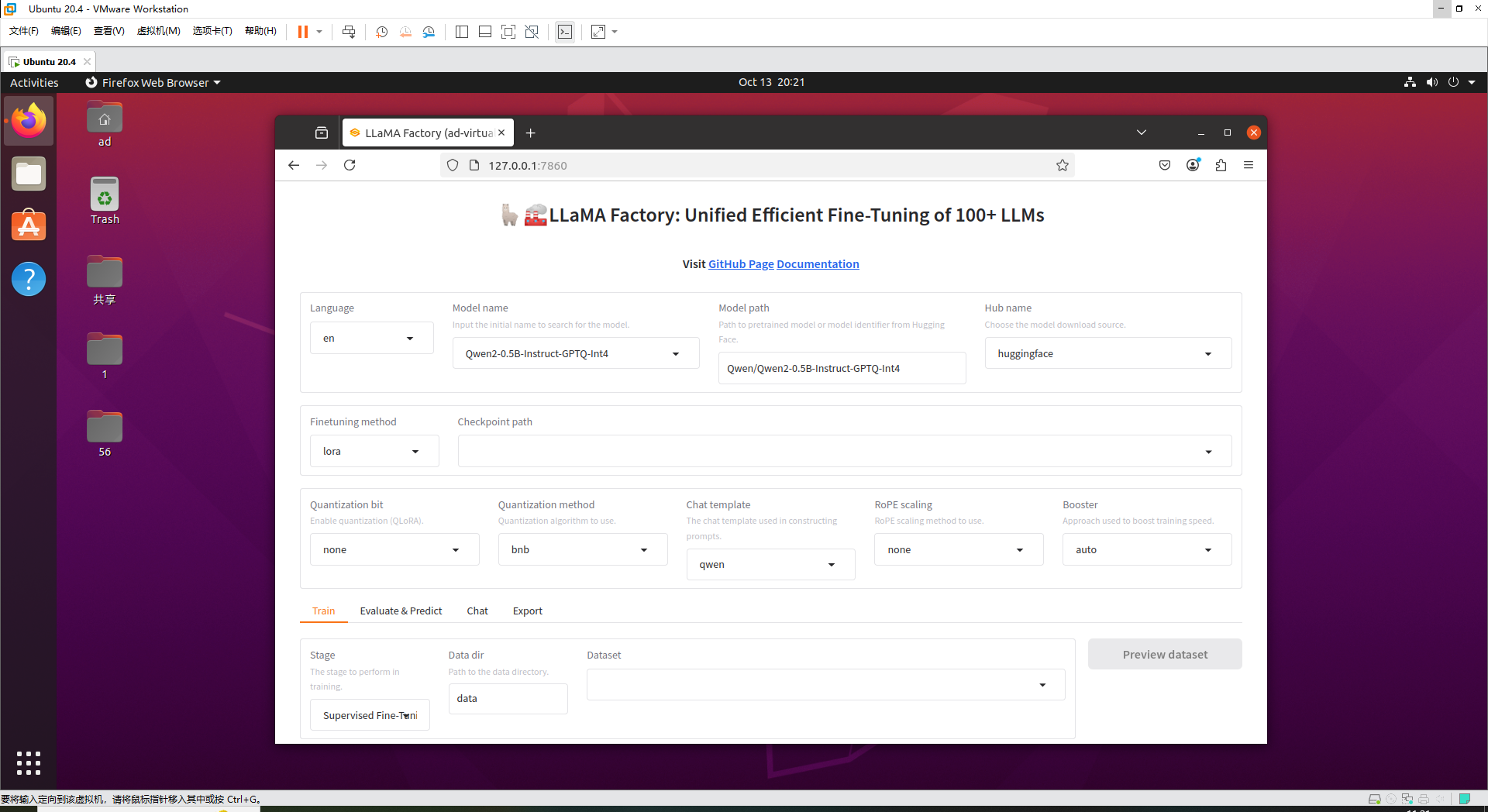Click VMware send Ctrl+Alt+Del icon

(x=349, y=32)
